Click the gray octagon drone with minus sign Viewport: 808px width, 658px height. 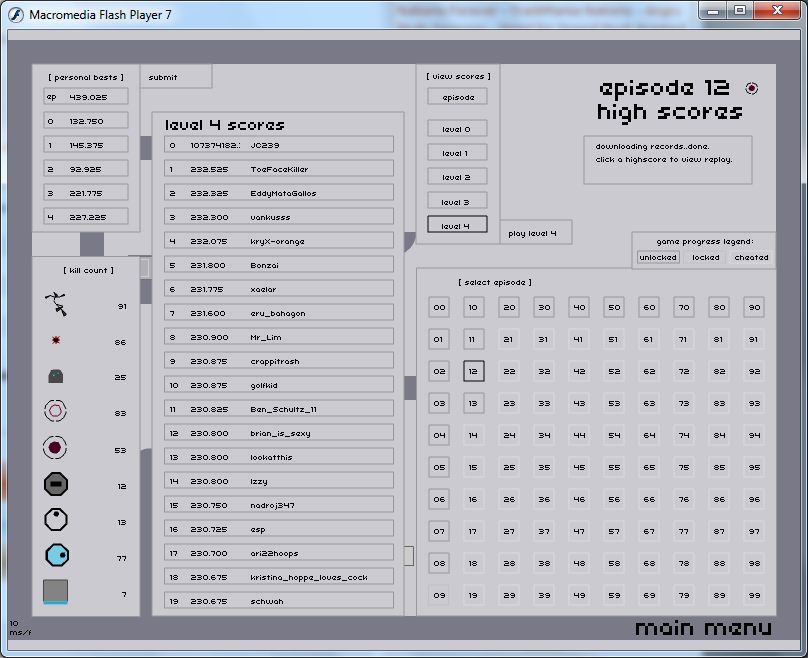coord(56,485)
